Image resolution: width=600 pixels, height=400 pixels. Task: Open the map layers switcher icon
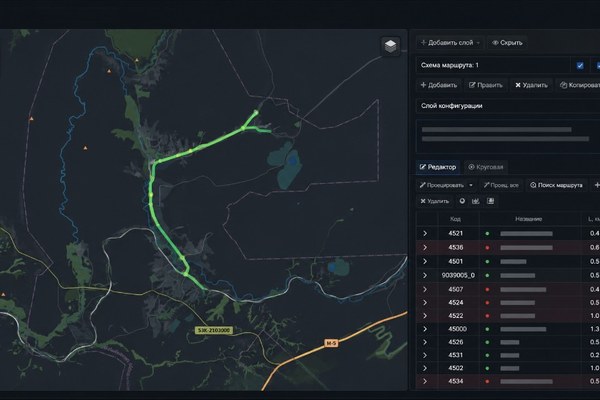tap(390, 46)
